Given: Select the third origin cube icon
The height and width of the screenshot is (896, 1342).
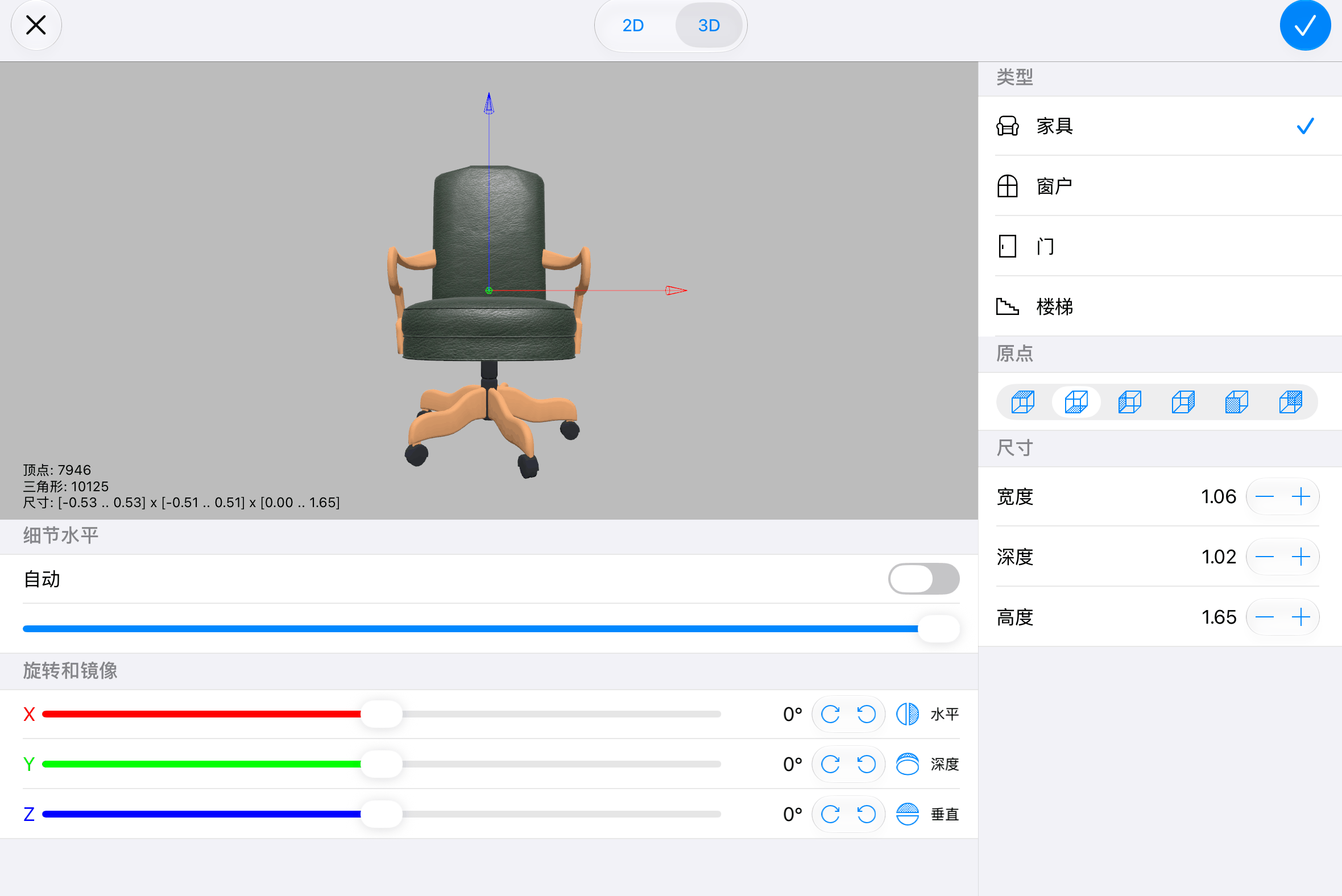Looking at the screenshot, I should pos(1129,402).
